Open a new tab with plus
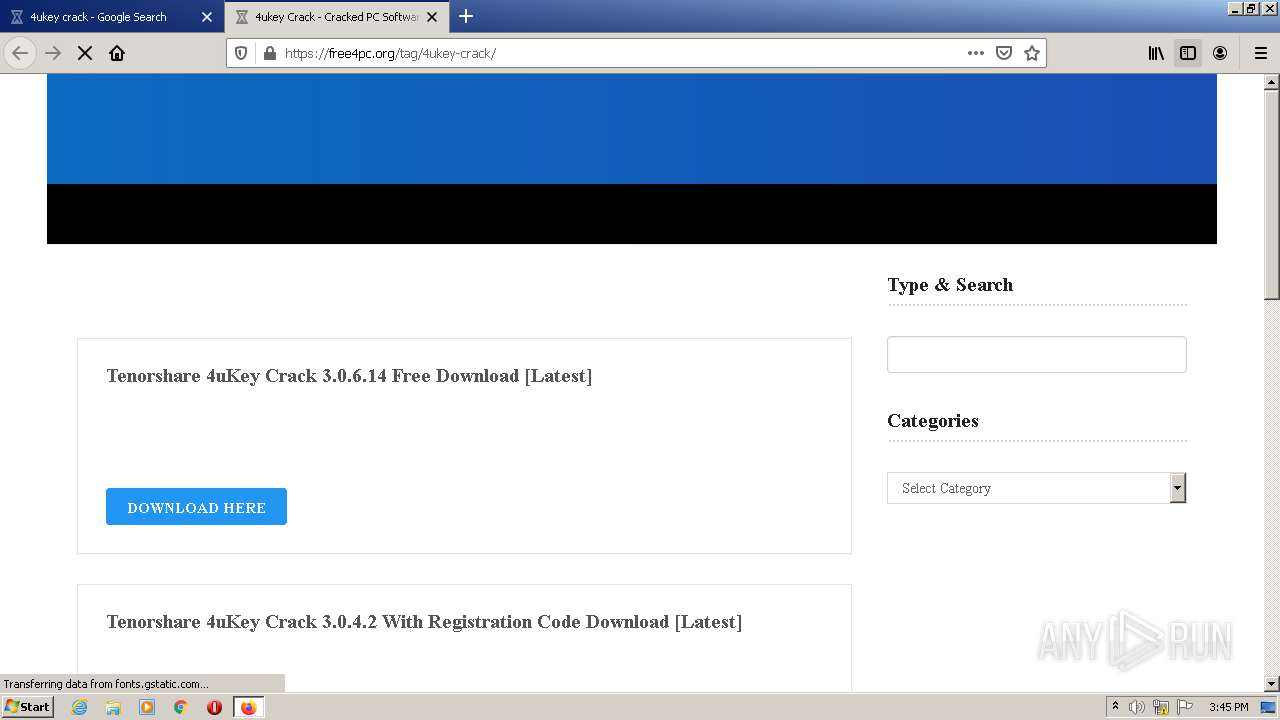The image size is (1280, 720). pos(466,16)
